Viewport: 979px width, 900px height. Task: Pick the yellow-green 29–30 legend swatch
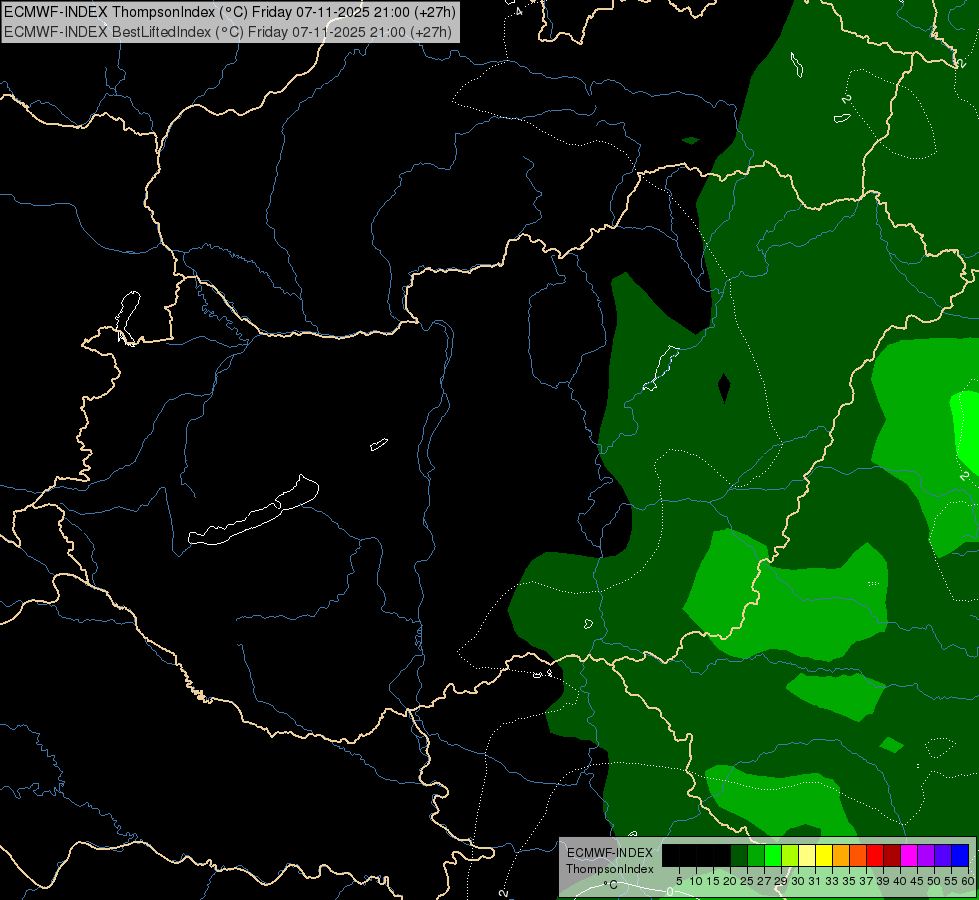(x=790, y=855)
